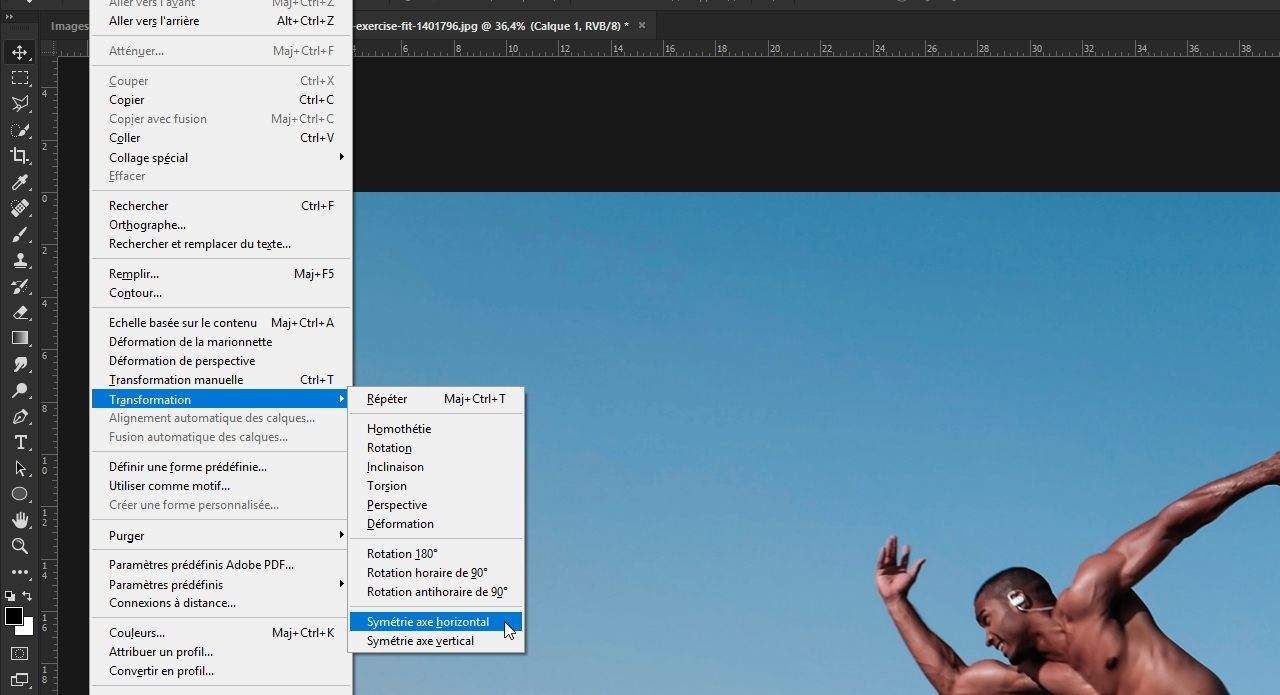The height and width of the screenshot is (695, 1280).
Task: Open Paramètres prédéfinis submenu arrow
Action: tap(341, 584)
